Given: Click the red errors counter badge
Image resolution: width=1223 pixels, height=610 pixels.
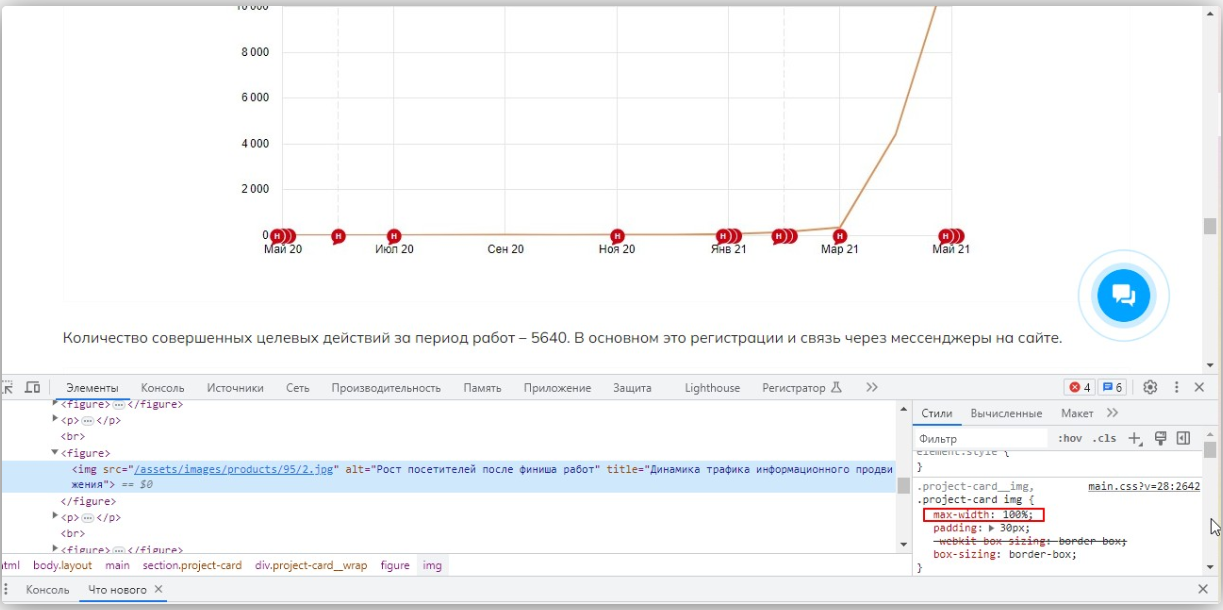Looking at the screenshot, I should click(x=1080, y=387).
